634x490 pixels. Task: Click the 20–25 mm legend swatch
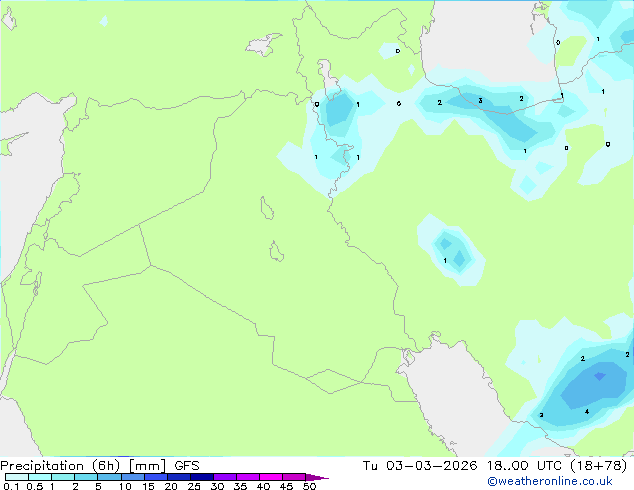tap(179, 477)
